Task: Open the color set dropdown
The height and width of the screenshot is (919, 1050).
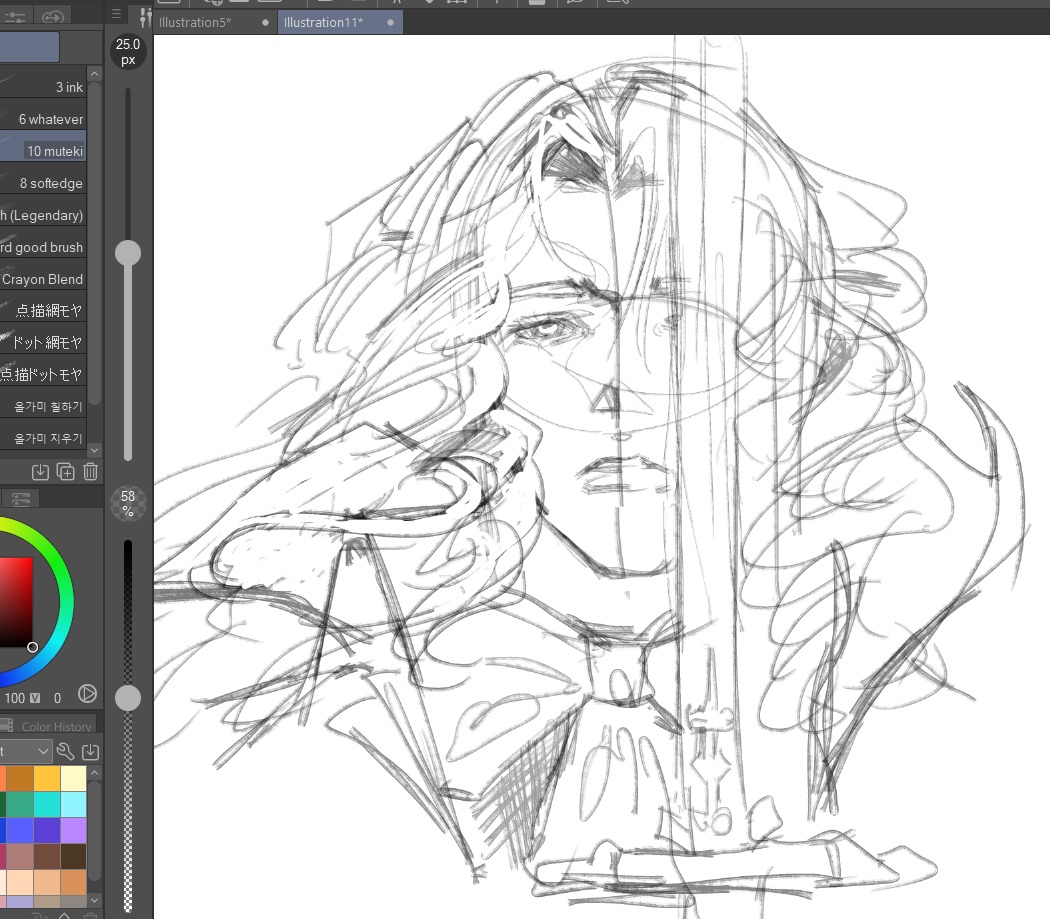Action: (27, 751)
